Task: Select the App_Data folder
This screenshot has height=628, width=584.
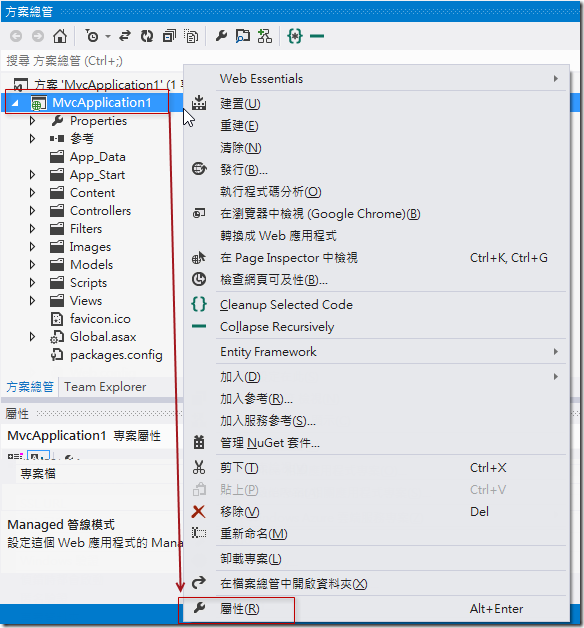Action: pos(98,157)
